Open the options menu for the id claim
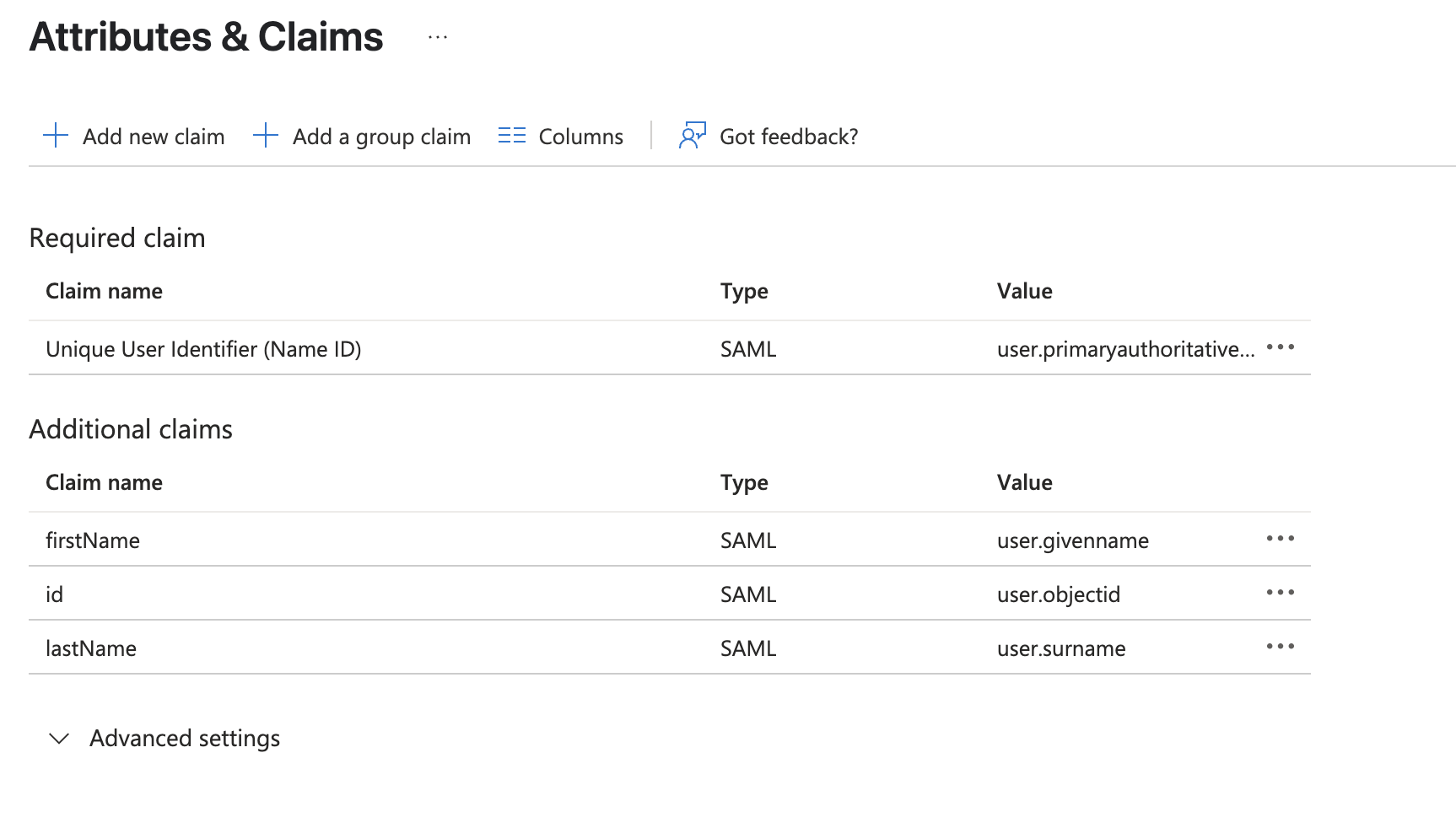Image resolution: width=1456 pixels, height=828 pixels. coord(1281,593)
